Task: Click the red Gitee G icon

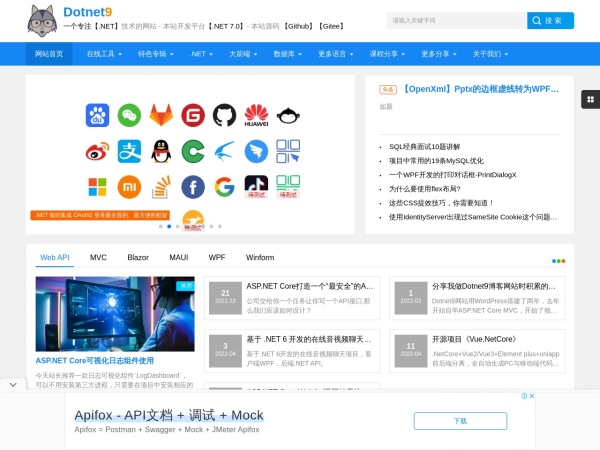Action: coord(193,115)
